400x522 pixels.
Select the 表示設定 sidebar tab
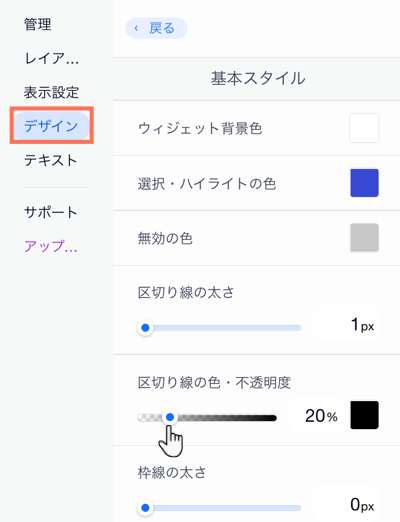tap(51, 92)
